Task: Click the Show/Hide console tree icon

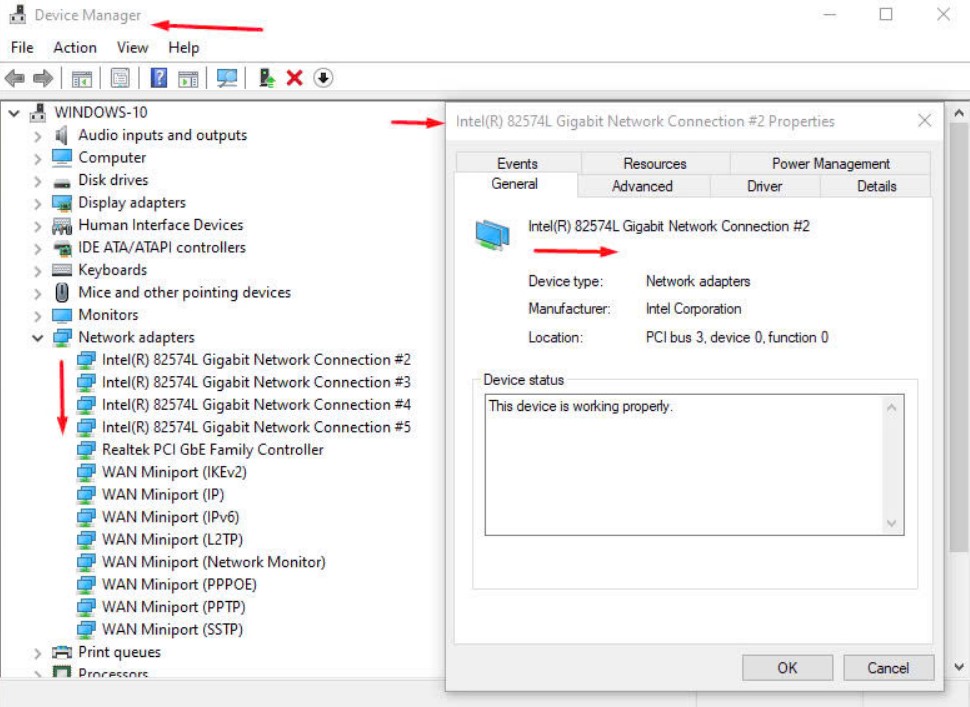Action: 82,79
